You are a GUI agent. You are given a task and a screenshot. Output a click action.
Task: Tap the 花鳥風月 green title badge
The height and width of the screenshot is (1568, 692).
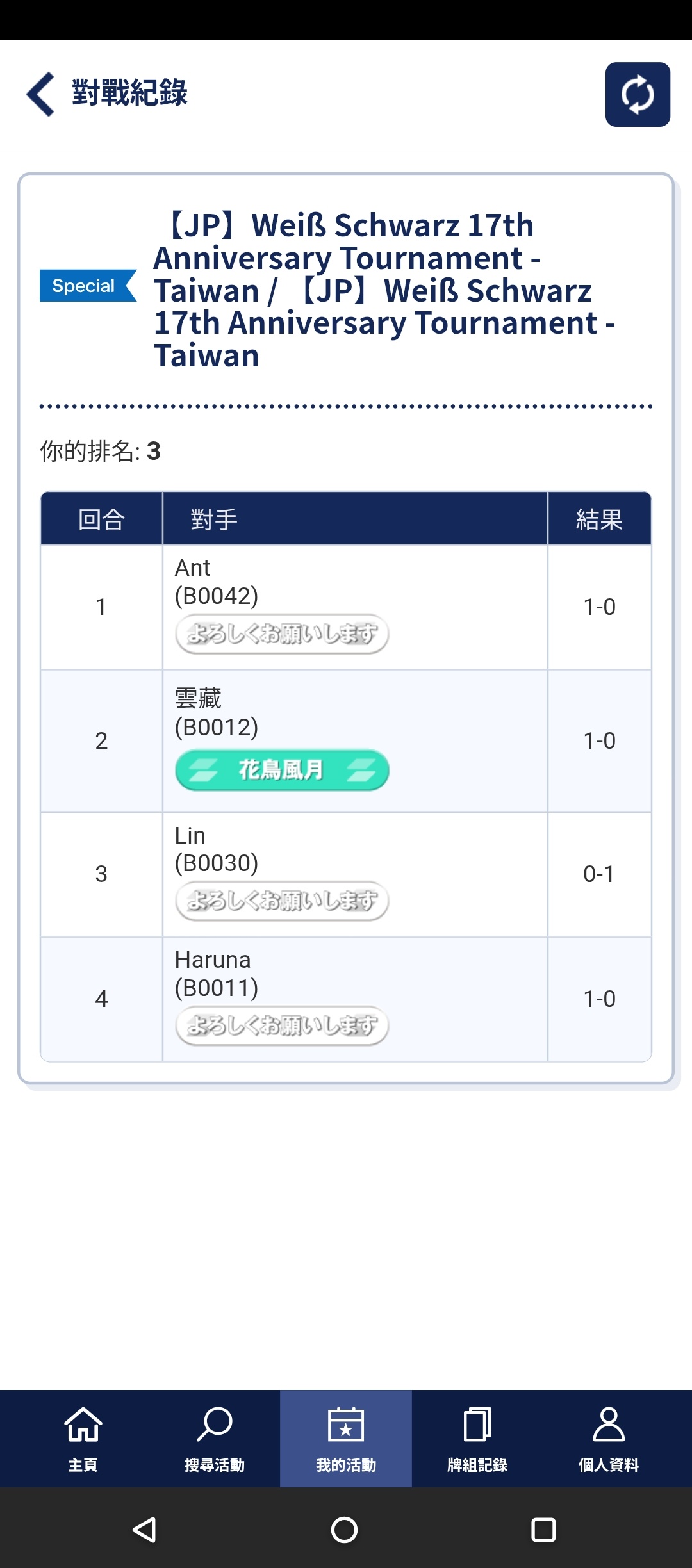click(282, 770)
